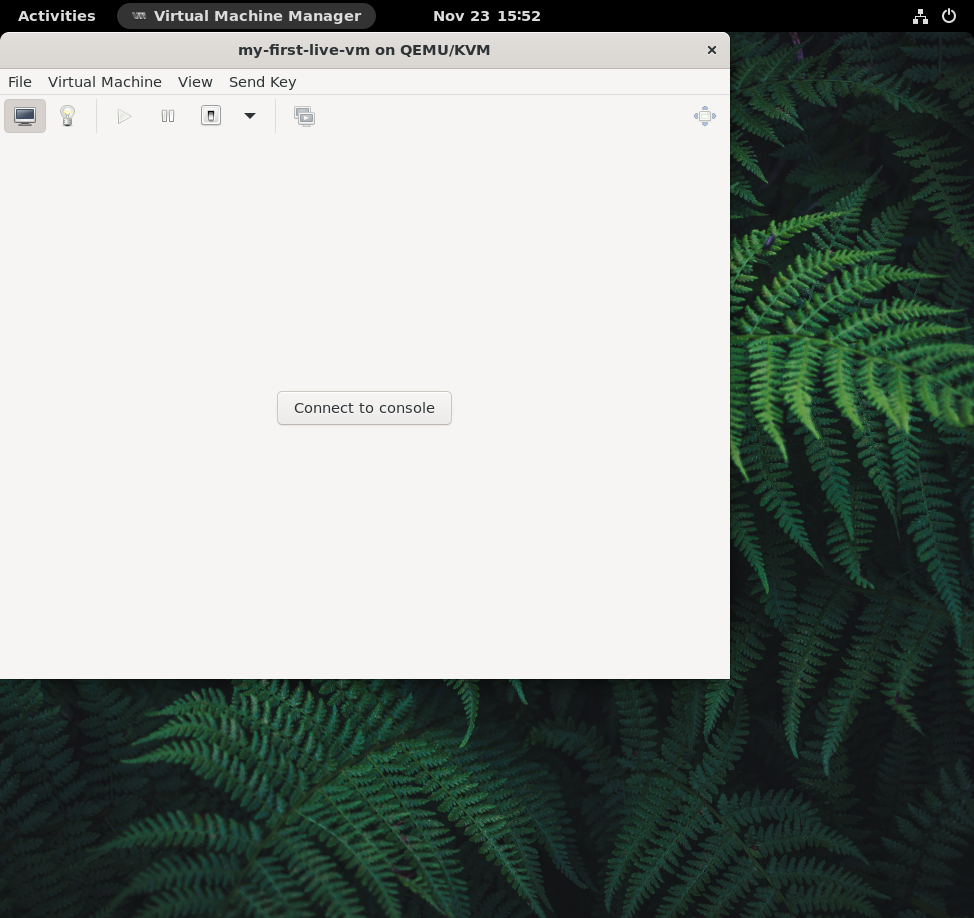The width and height of the screenshot is (974, 918).
Task: Expand the Send Key menu
Action: 262,82
